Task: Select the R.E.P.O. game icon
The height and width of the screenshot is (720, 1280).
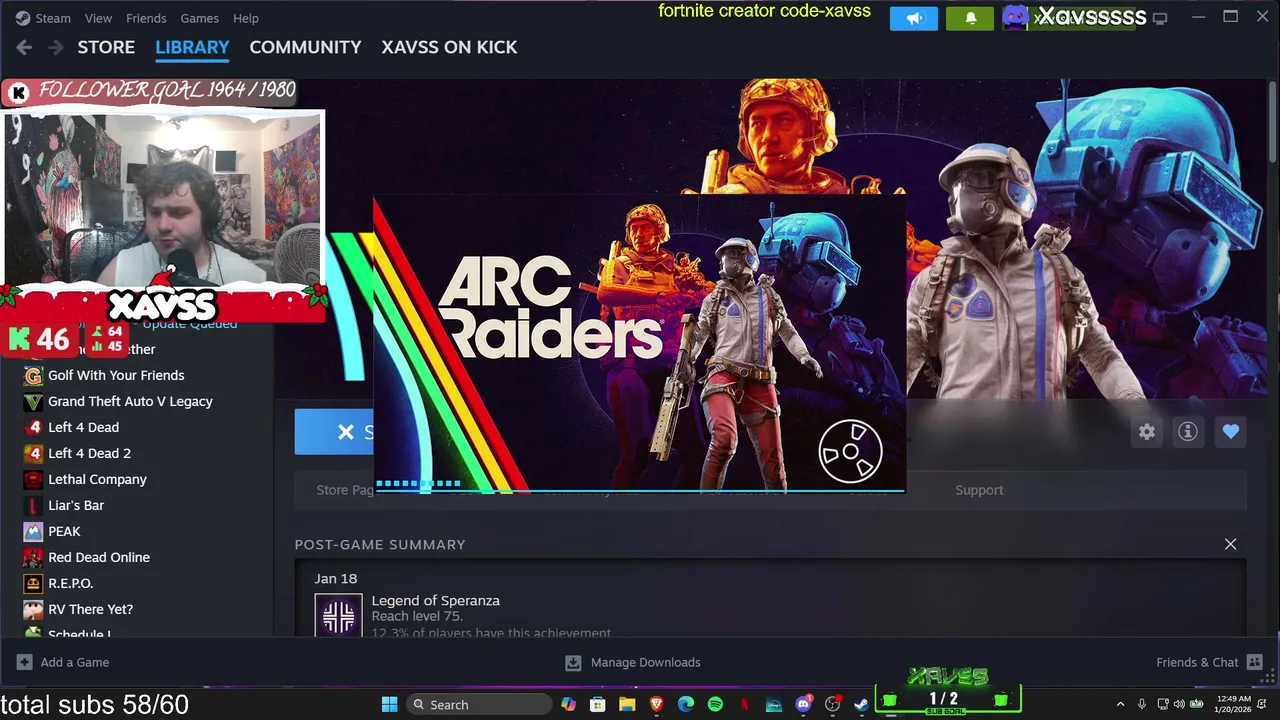Action: click(33, 583)
